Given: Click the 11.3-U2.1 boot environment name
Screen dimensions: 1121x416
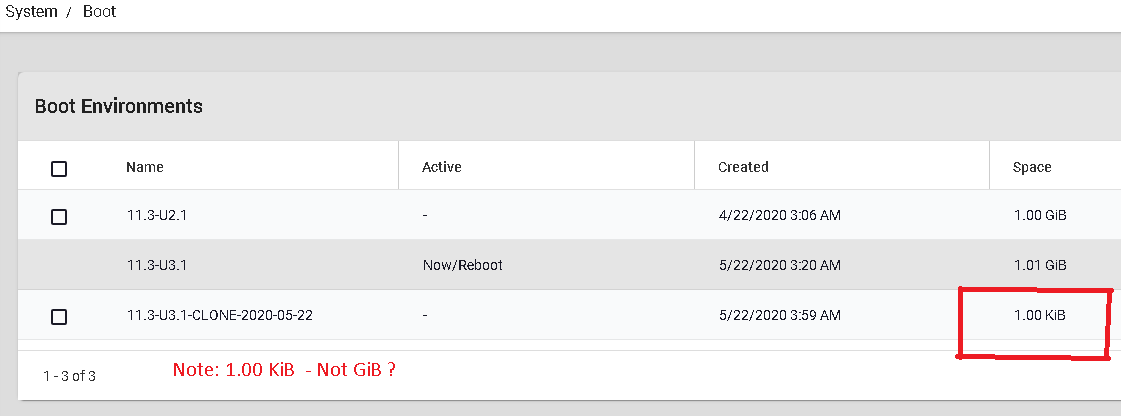Looking at the screenshot, I should [x=155, y=216].
